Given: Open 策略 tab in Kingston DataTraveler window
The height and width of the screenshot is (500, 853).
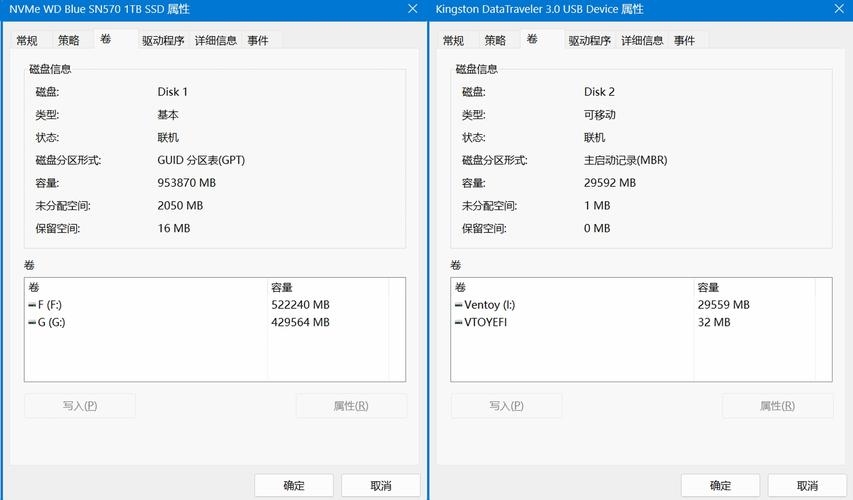Looking at the screenshot, I should 495,40.
